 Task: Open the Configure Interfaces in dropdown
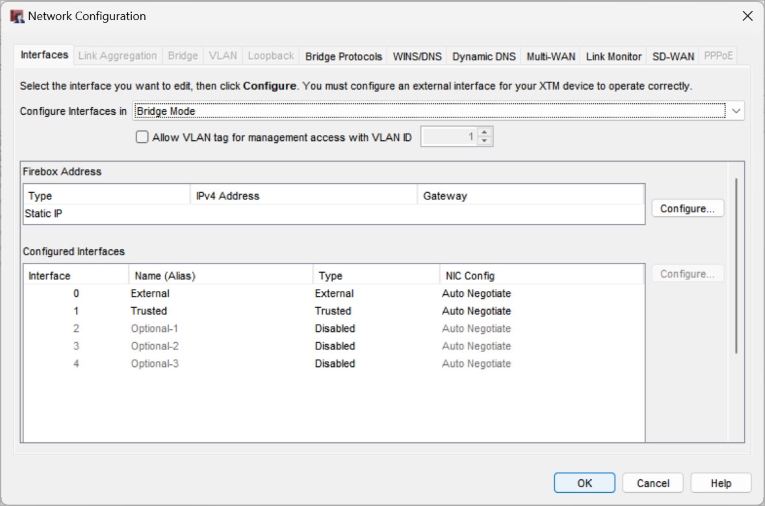736,111
